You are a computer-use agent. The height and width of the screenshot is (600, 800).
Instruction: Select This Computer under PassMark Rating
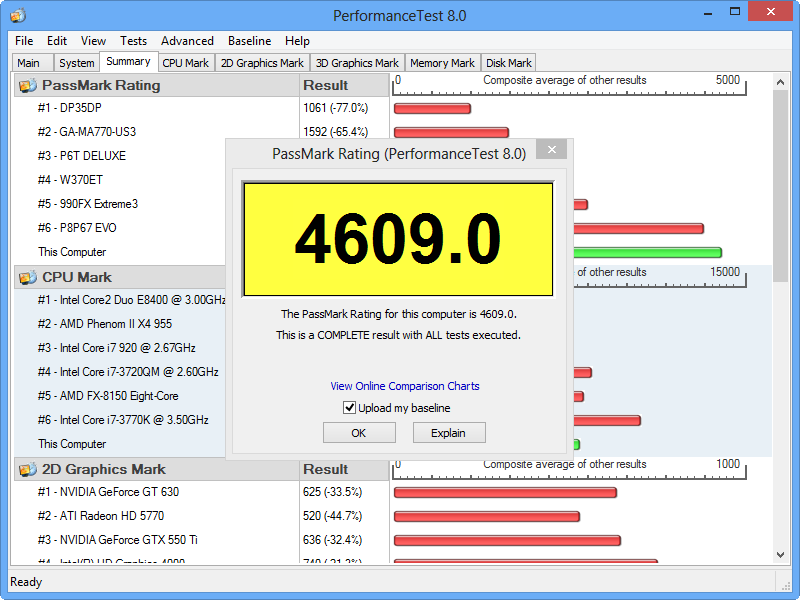(72, 252)
